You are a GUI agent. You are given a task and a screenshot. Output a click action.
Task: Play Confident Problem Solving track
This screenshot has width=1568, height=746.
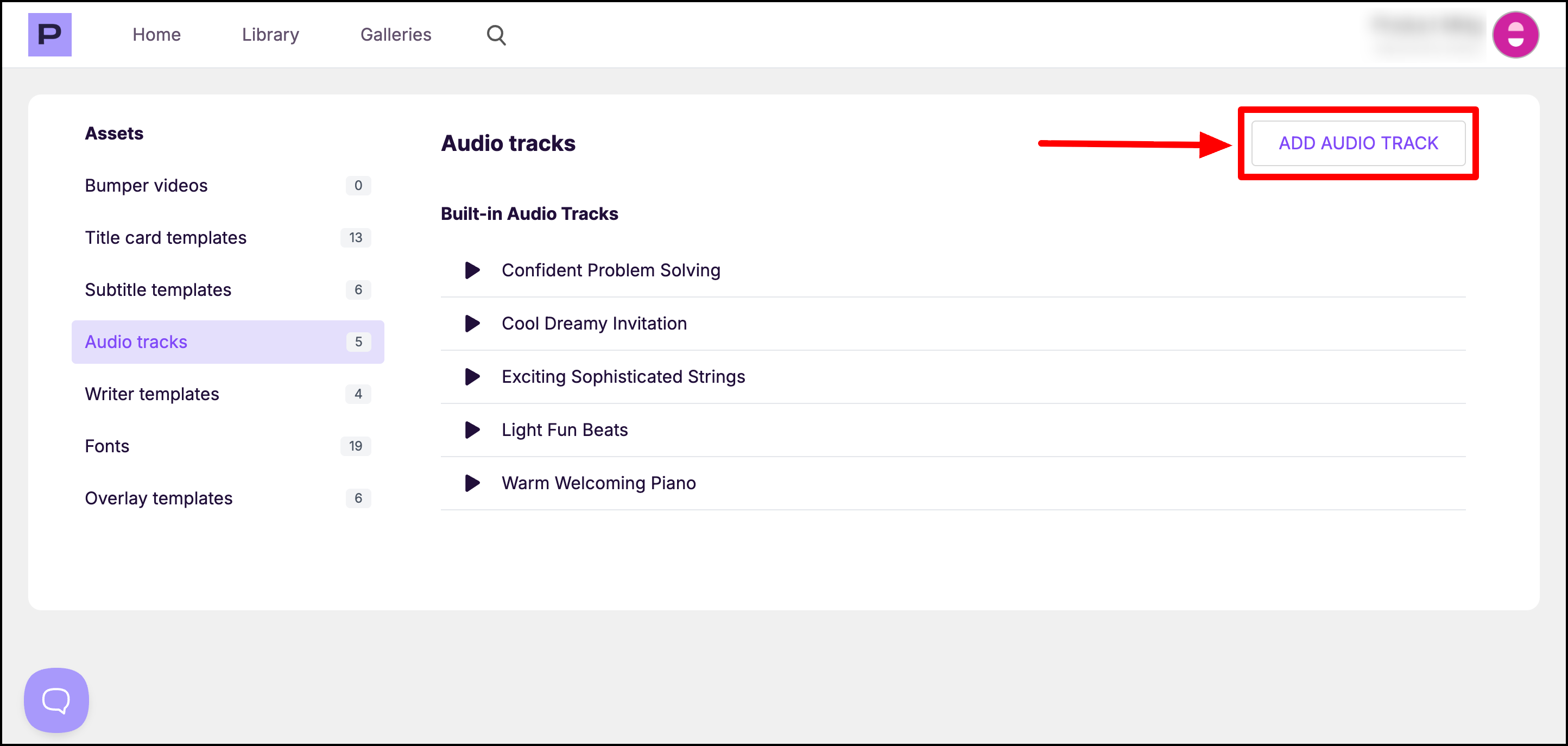pos(472,270)
